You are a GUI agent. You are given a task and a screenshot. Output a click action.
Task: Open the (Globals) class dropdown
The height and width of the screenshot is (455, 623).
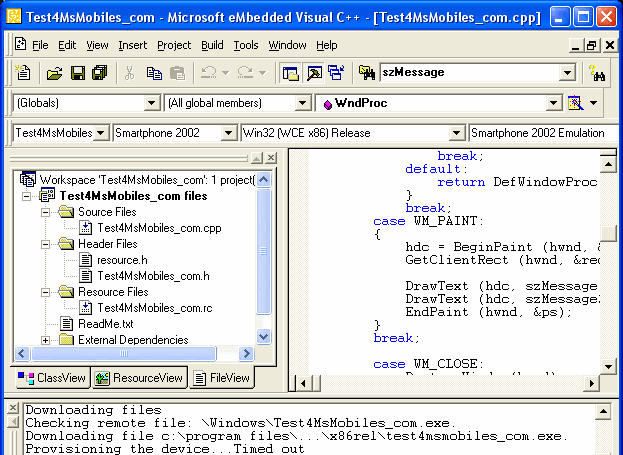point(152,103)
